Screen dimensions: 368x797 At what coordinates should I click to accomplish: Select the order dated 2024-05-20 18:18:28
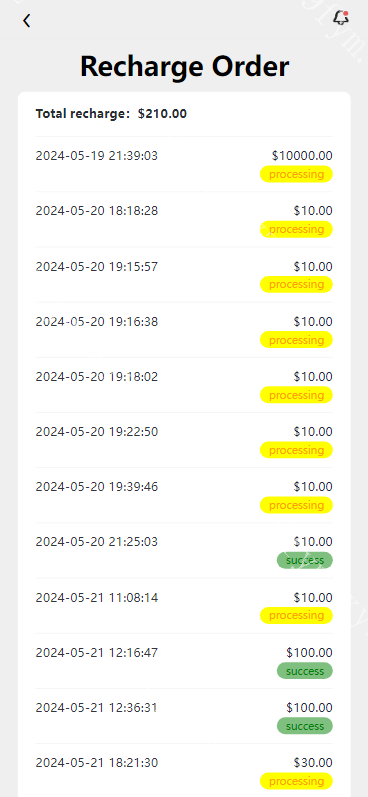pos(184,220)
